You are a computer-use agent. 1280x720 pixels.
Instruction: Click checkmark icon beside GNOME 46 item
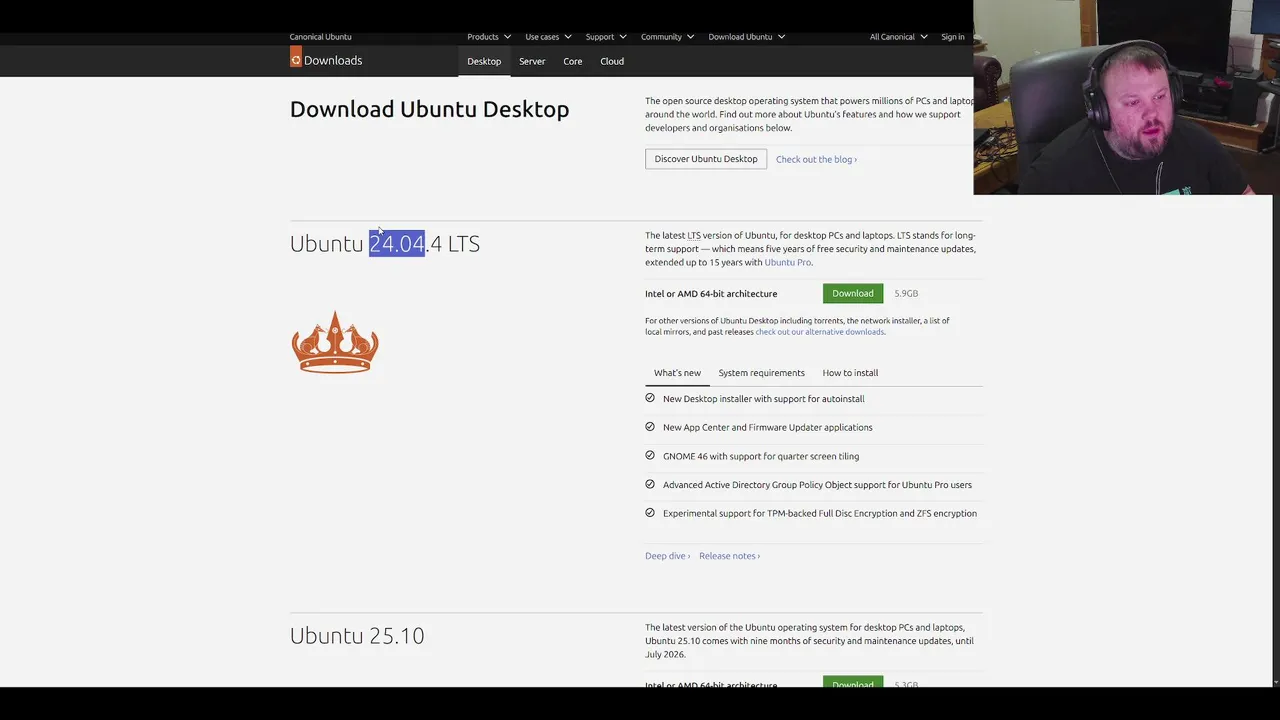(650, 455)
